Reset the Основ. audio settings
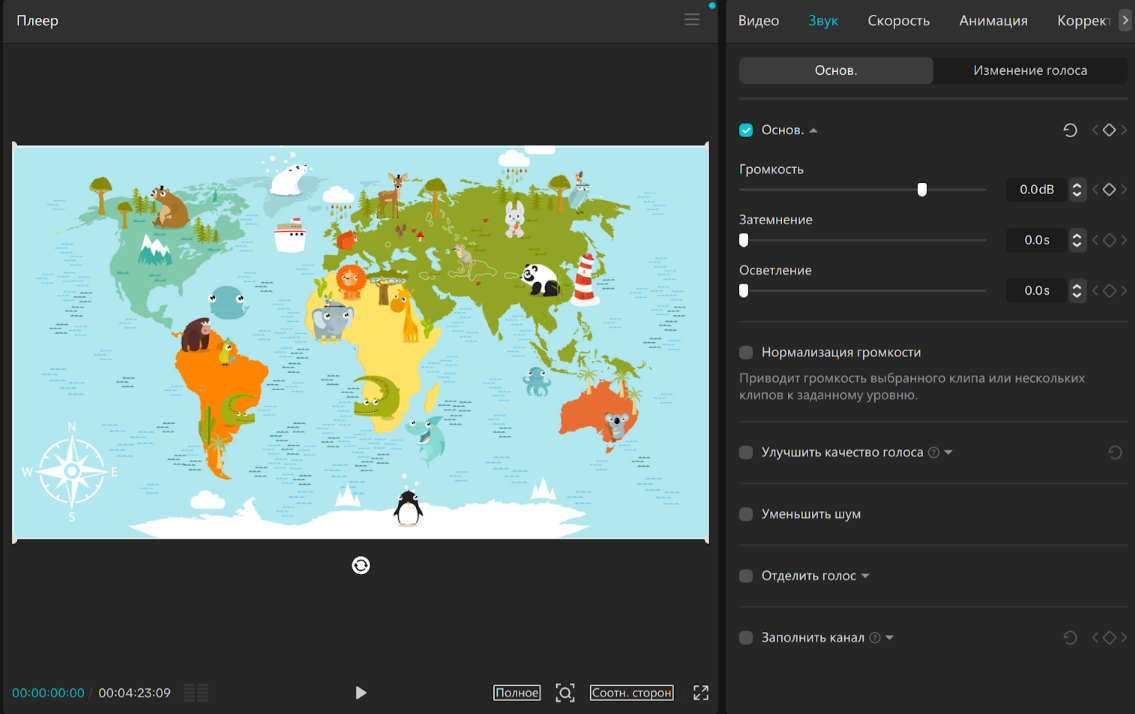Image resolution: width=1135 pixels, height=714 pixels. tap(1070, 131)
